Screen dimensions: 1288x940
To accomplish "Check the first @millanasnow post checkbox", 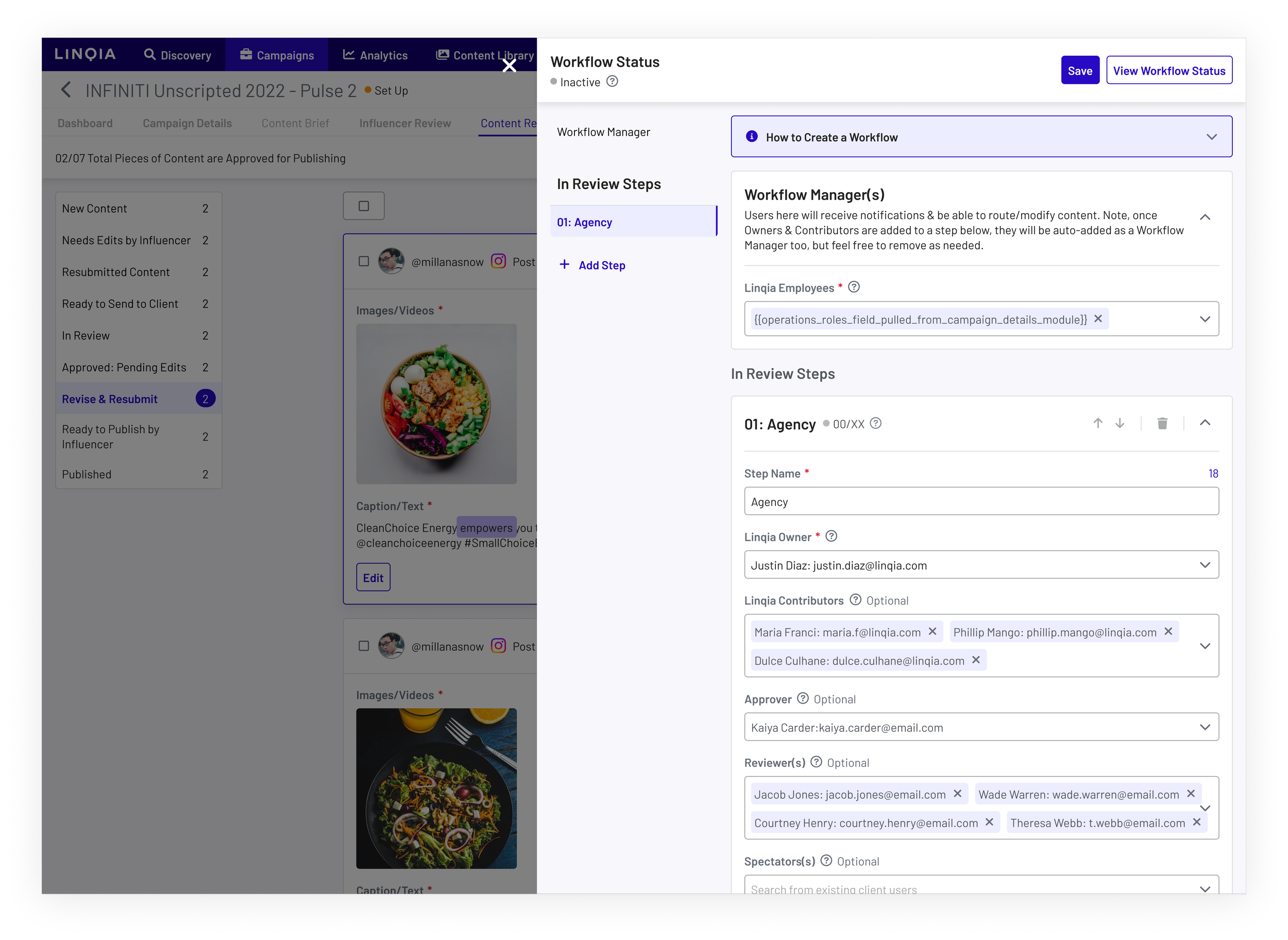I will point(364,261).
